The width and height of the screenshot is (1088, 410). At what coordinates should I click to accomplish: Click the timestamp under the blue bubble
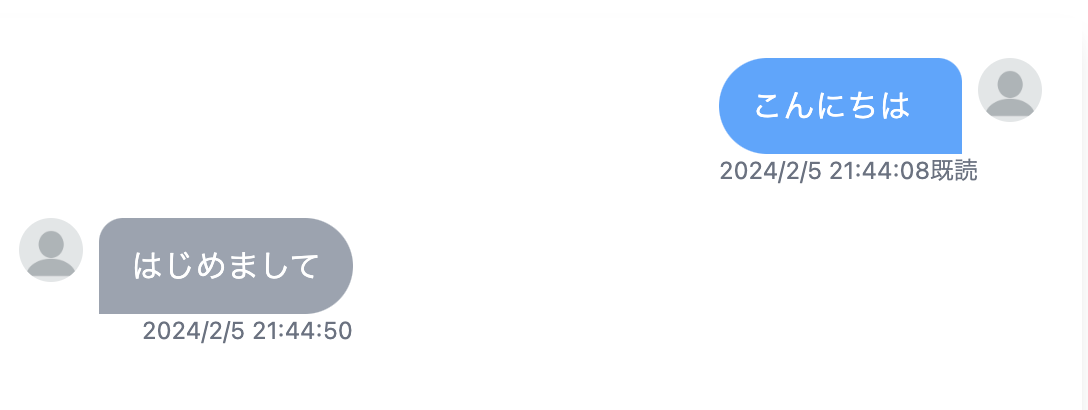(824, 171)
